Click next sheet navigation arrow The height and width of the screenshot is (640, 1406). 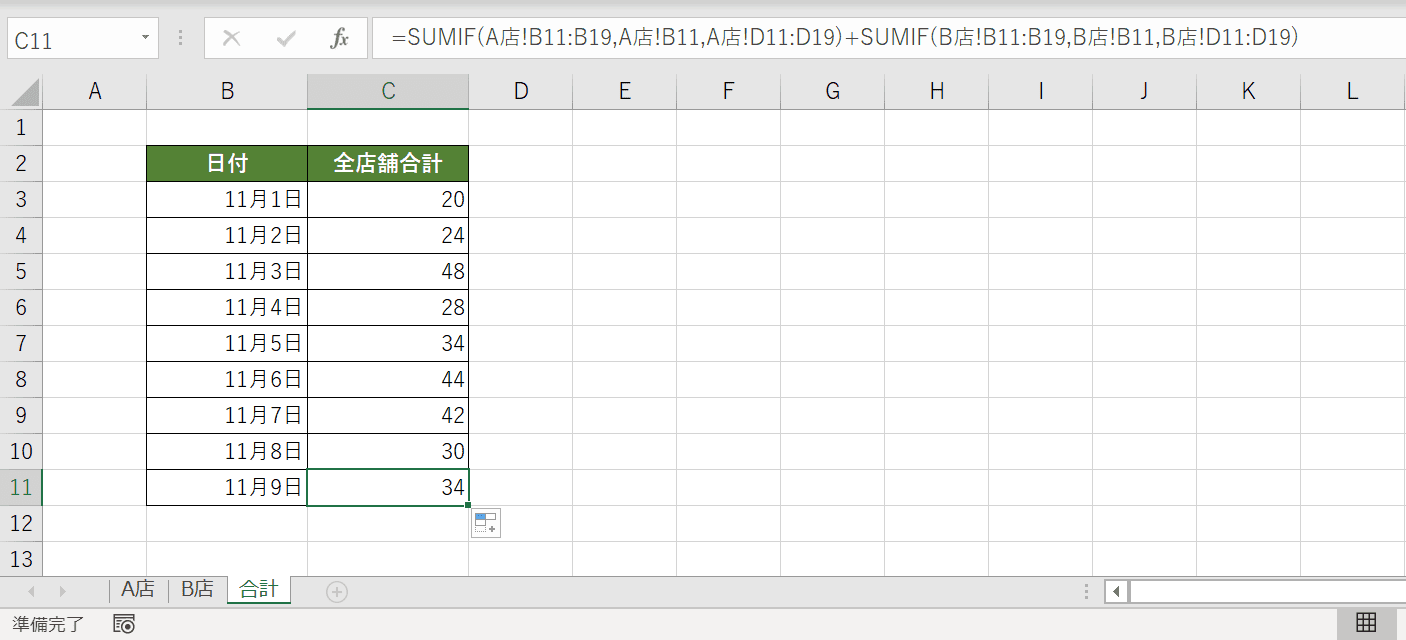pos(63,592)
